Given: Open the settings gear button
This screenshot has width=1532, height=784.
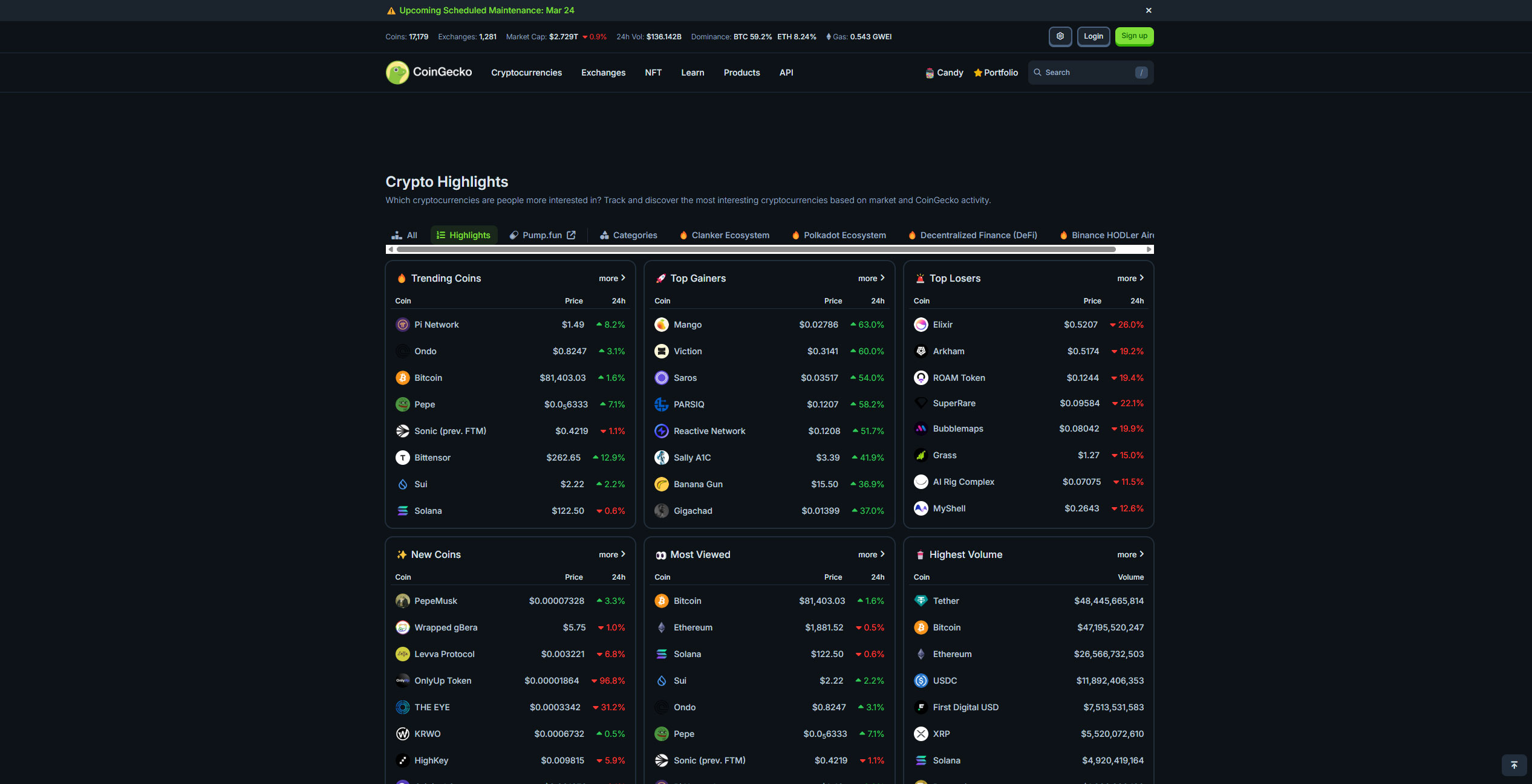Looking at the screenshot, I should pyautogui.click(x=1060, y=36).
